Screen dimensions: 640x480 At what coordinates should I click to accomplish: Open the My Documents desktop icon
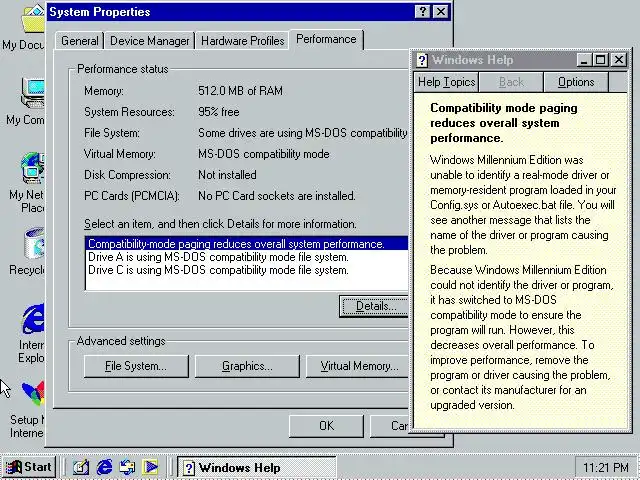(33, 19)
